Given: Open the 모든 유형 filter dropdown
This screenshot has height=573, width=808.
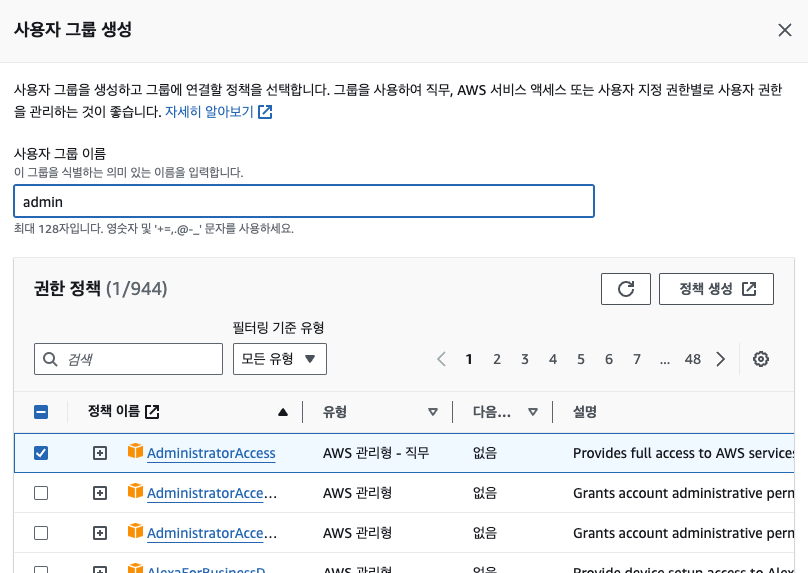Looking at the screenshot, I should click(x=279, y=359).
